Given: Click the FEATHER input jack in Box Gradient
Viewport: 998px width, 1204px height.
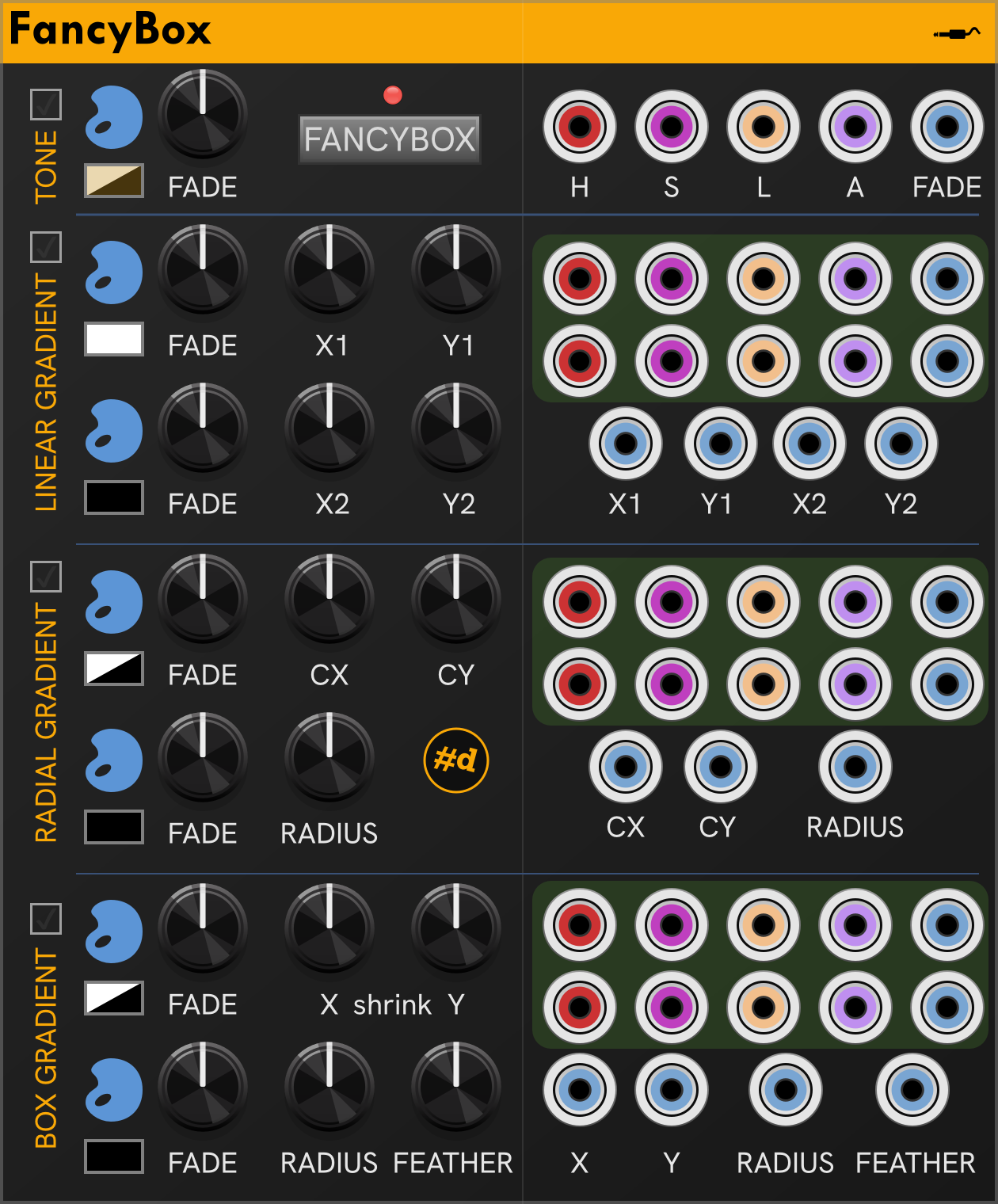Looking at the screenshot, I should [912, 1090].
